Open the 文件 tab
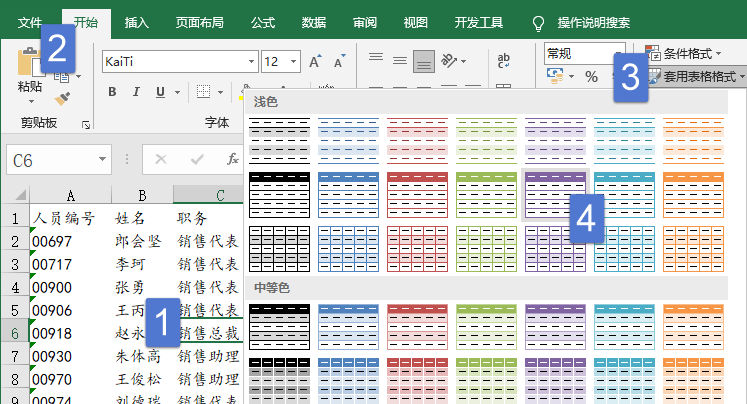 pyautogui.click(x=30, y=22)
